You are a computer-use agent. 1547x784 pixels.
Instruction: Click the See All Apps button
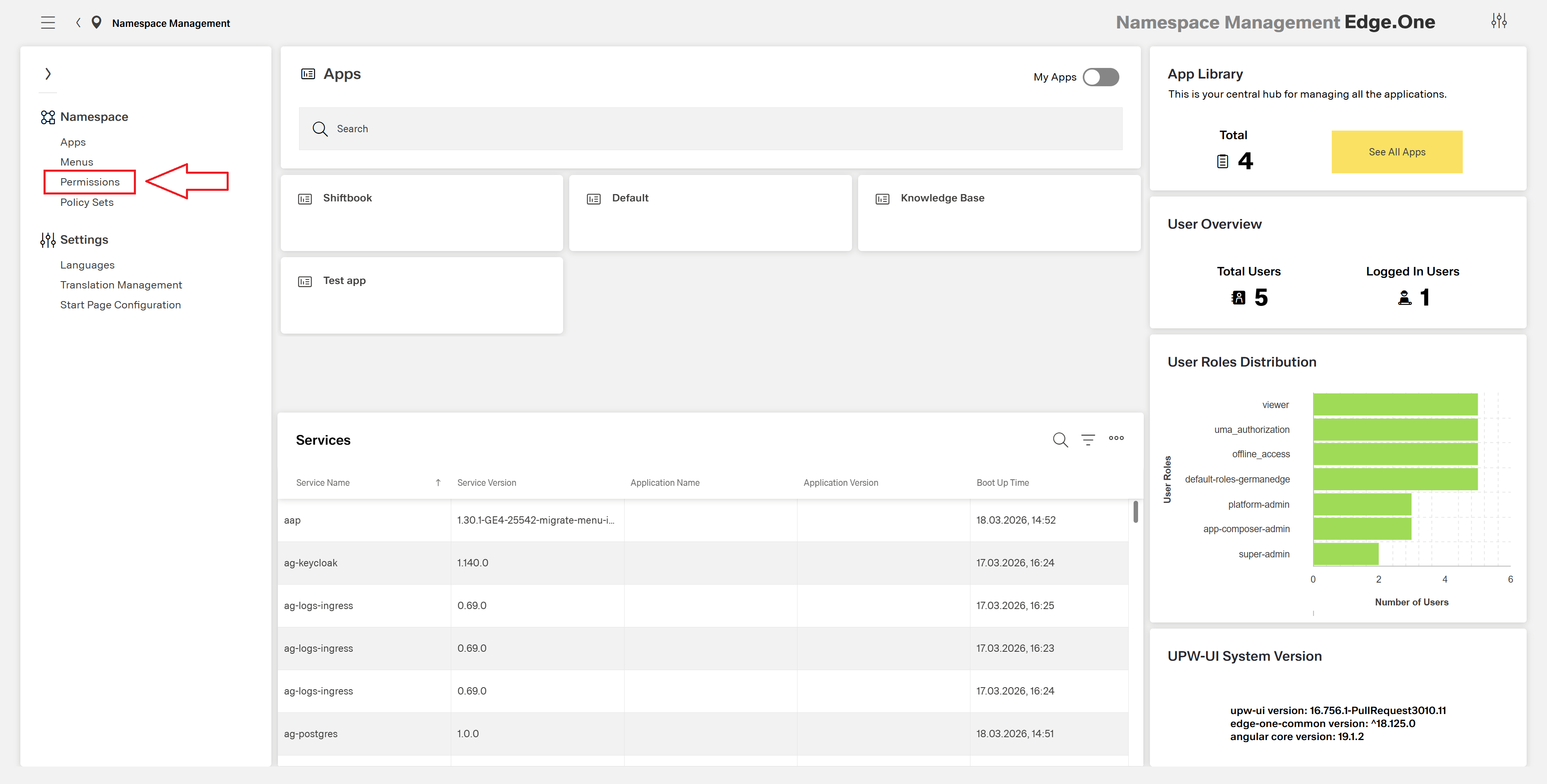point(1396,152)
